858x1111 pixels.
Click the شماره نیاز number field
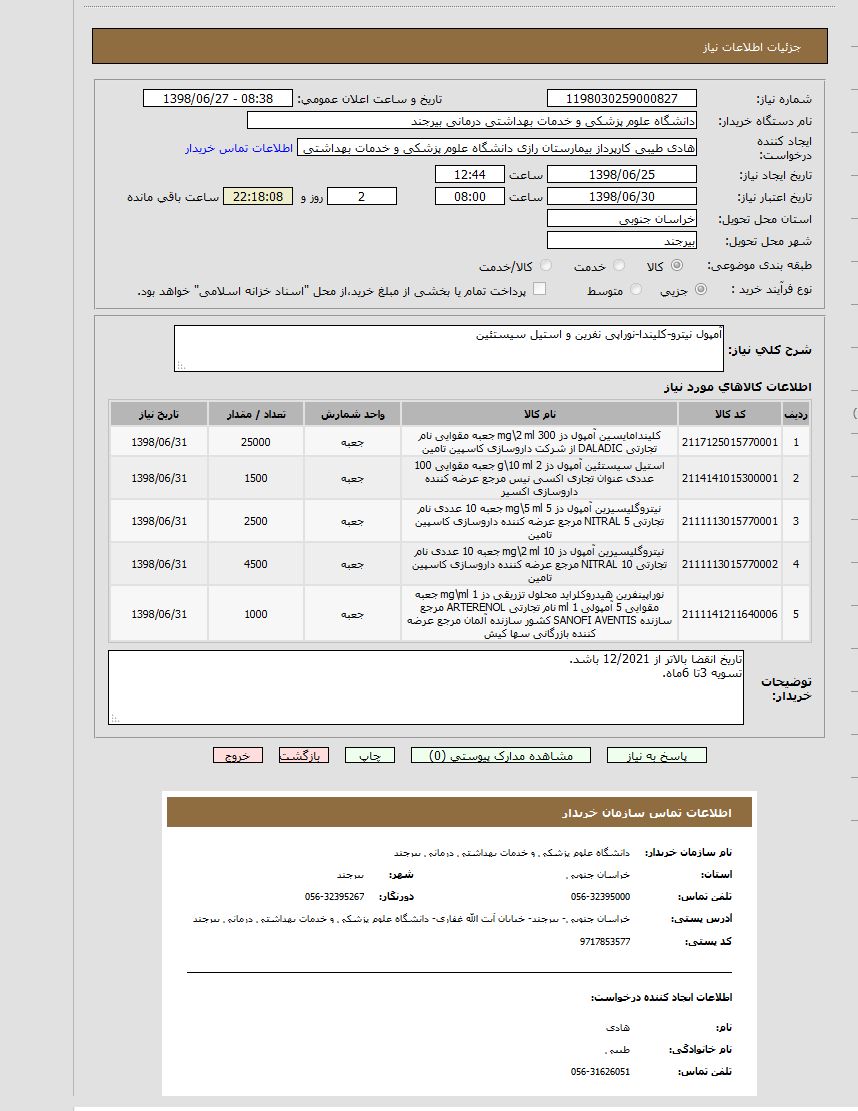coord(622,98)
